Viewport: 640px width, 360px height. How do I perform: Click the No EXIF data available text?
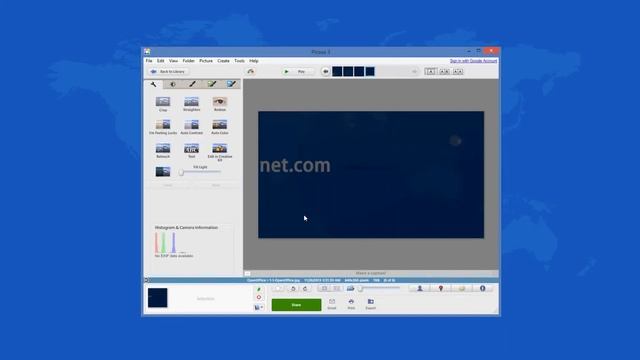[x=174, y=256]
